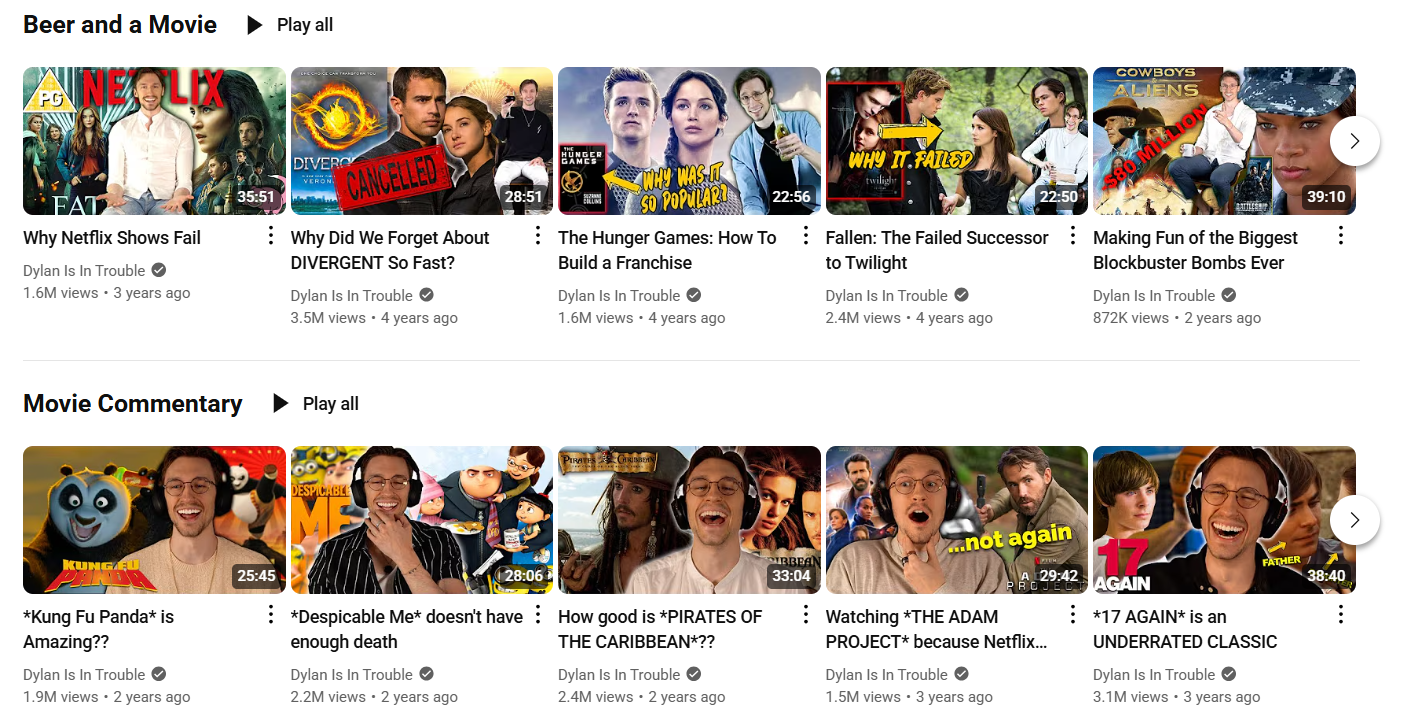Viewport: 1406px width, 712px height.
Task: Open channel name under Adam Project video
Action: click(887, 675)
